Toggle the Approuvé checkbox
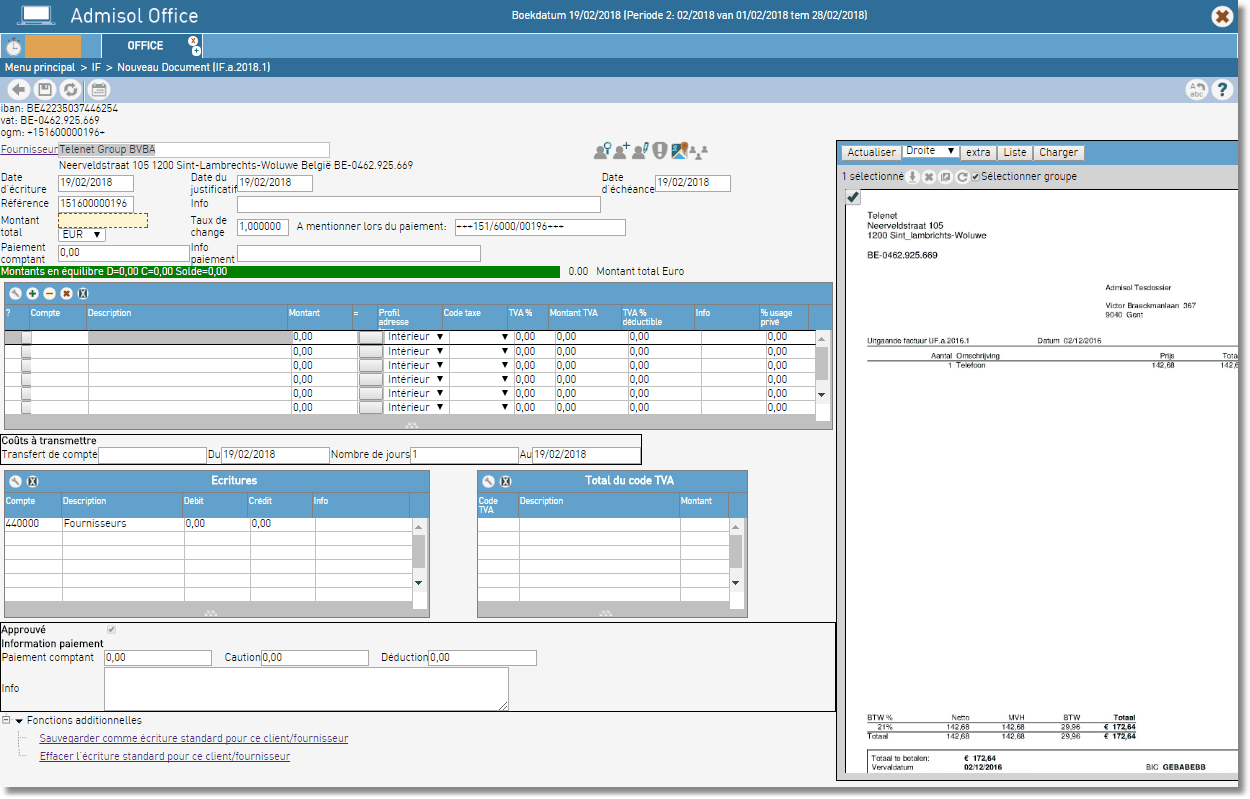Viewport: 1250px width, 799px height. [111, 630]
